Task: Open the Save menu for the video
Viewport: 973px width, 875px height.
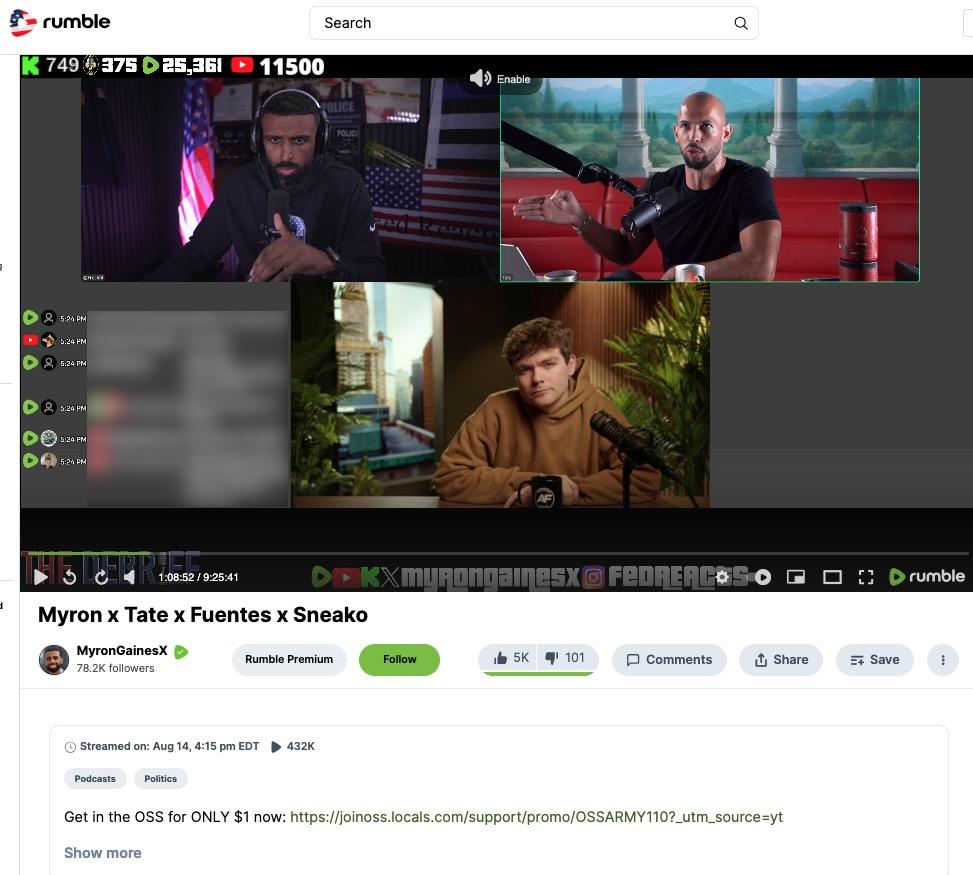Action: pos(874,659)
